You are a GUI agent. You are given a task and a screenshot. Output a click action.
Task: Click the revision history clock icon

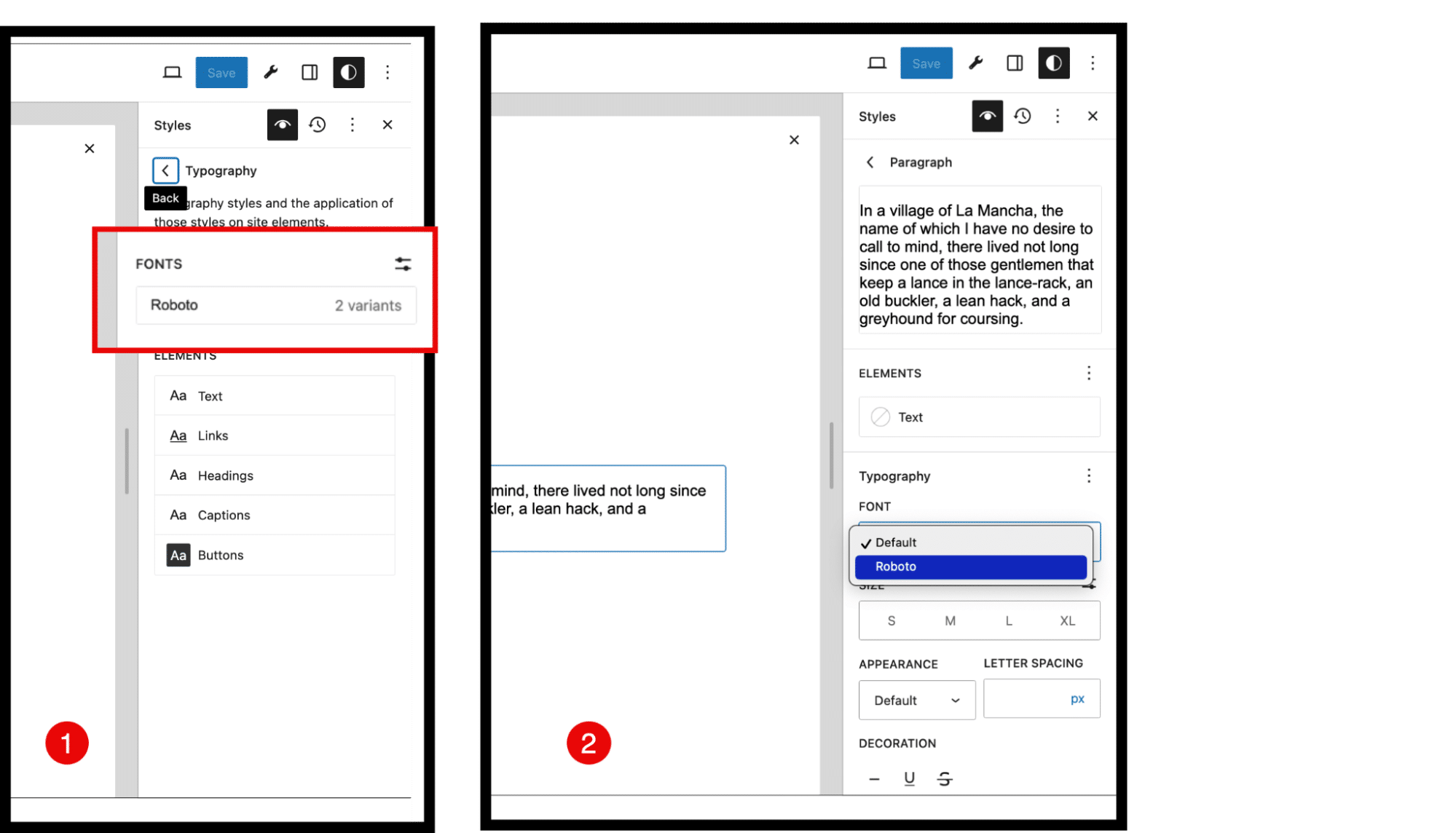point(320,124)
